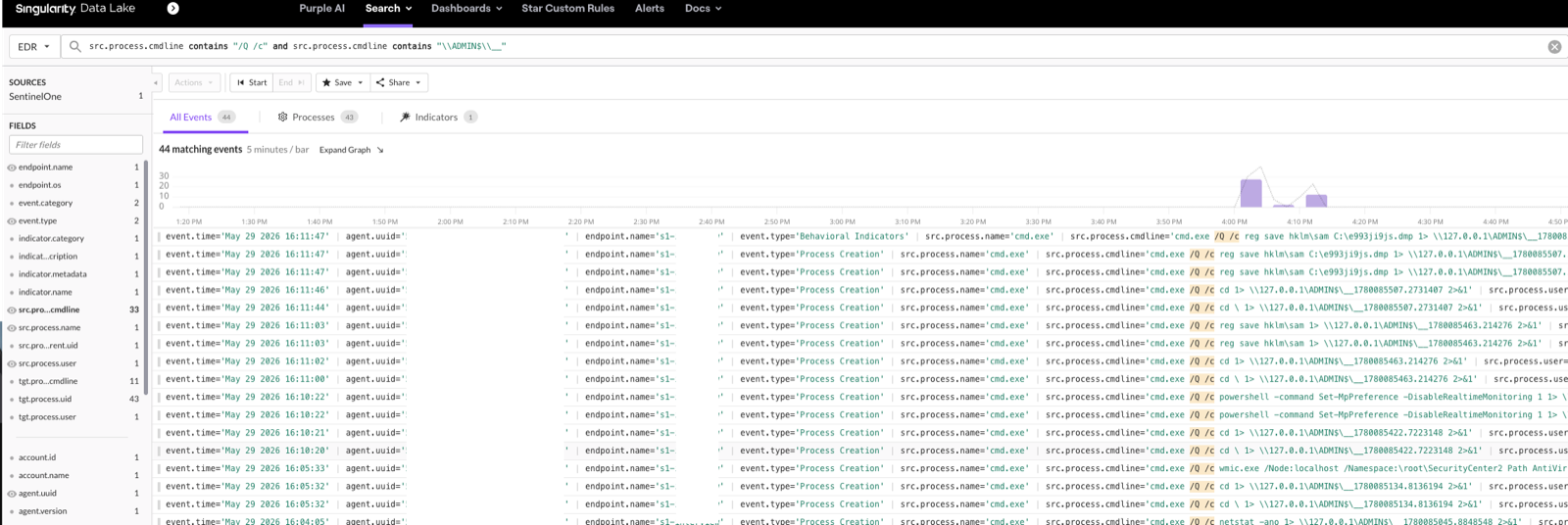Click the histogram bar near 4:10 PM
The width and height of the screenshot is (1568, 525).
[x=1316, y=201]
